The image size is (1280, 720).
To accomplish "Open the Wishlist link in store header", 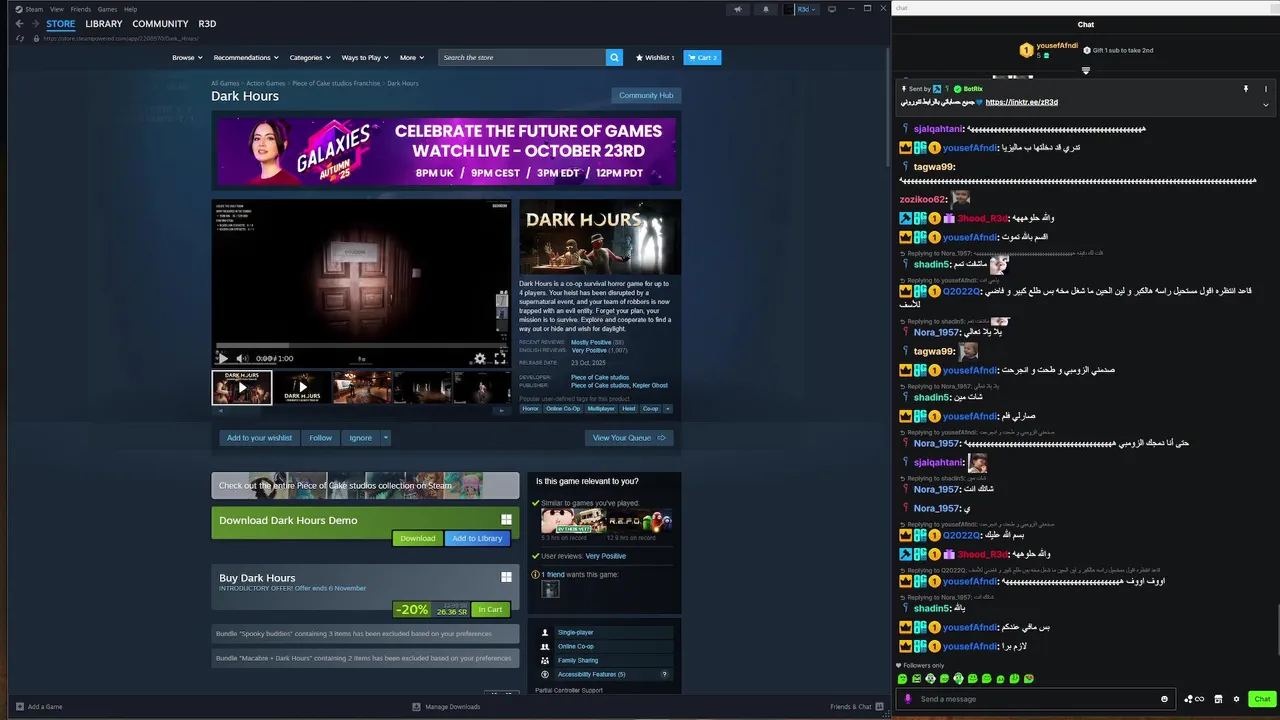I will (x=655, y=57).
